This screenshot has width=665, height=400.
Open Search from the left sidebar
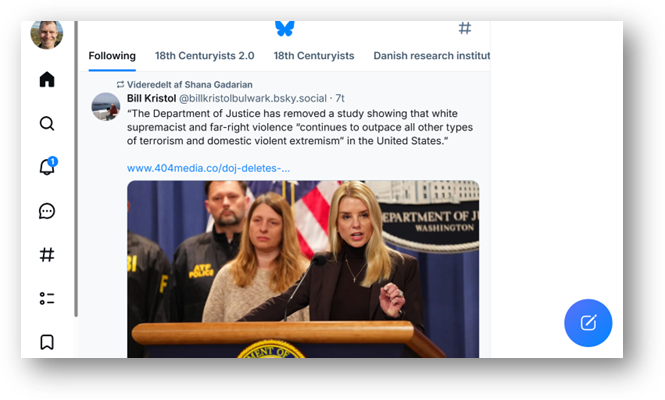pos(47,124)
